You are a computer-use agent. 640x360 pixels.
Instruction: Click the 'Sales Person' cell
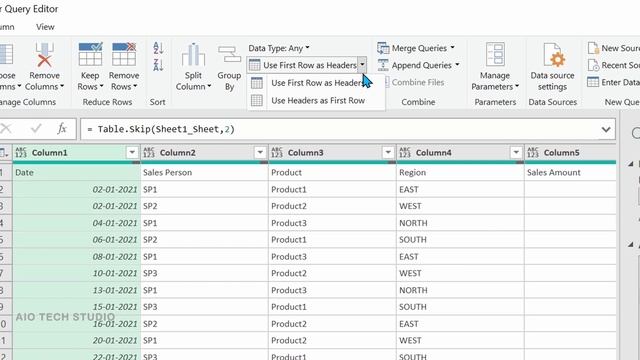pos(204,172)
